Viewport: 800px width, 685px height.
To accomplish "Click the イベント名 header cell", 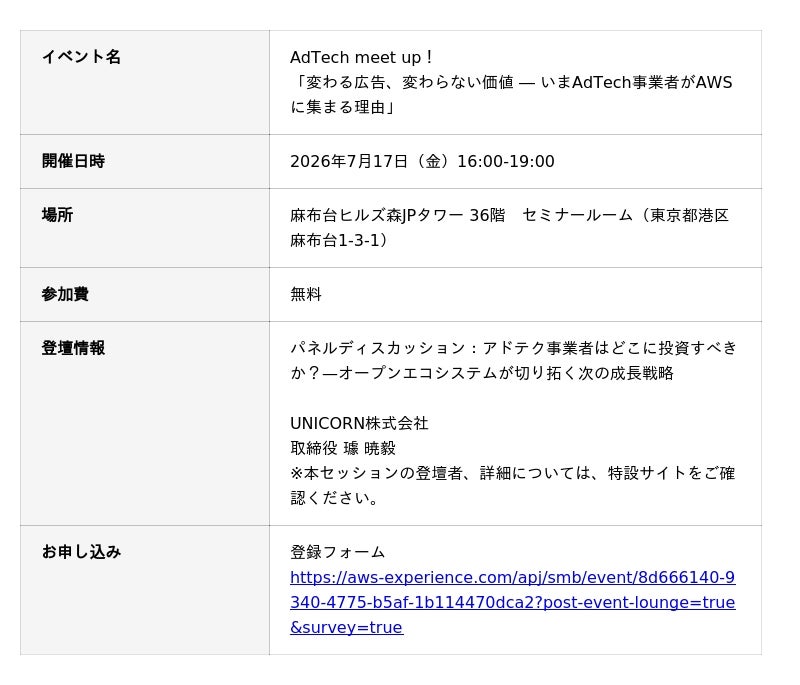I will coord(145,83).
